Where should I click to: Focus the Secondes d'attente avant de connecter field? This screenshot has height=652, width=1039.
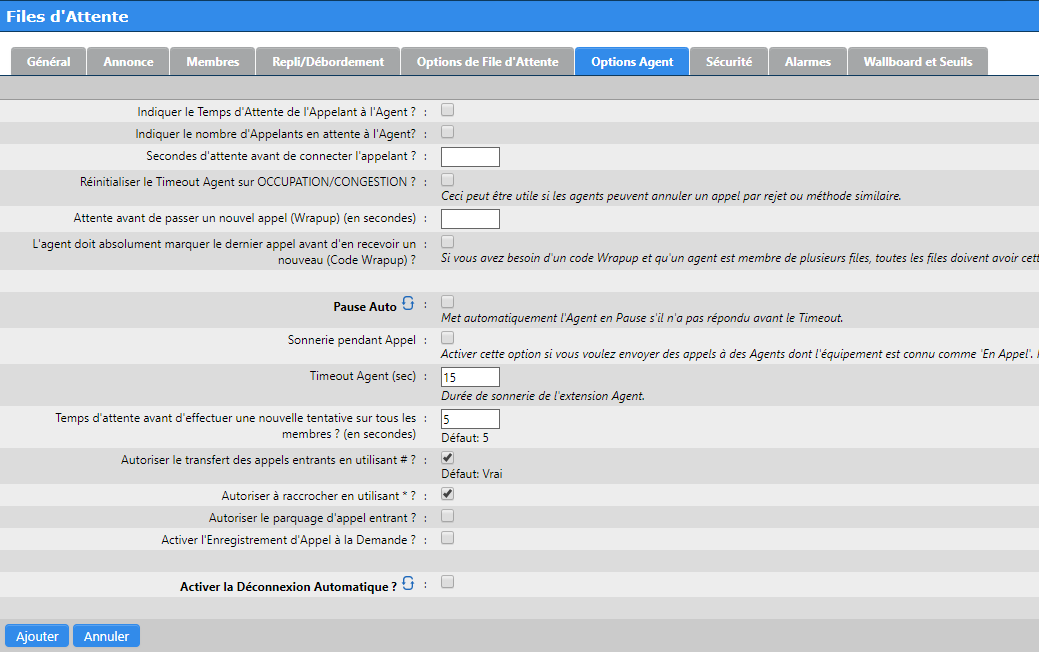click(x=470, y=157)
